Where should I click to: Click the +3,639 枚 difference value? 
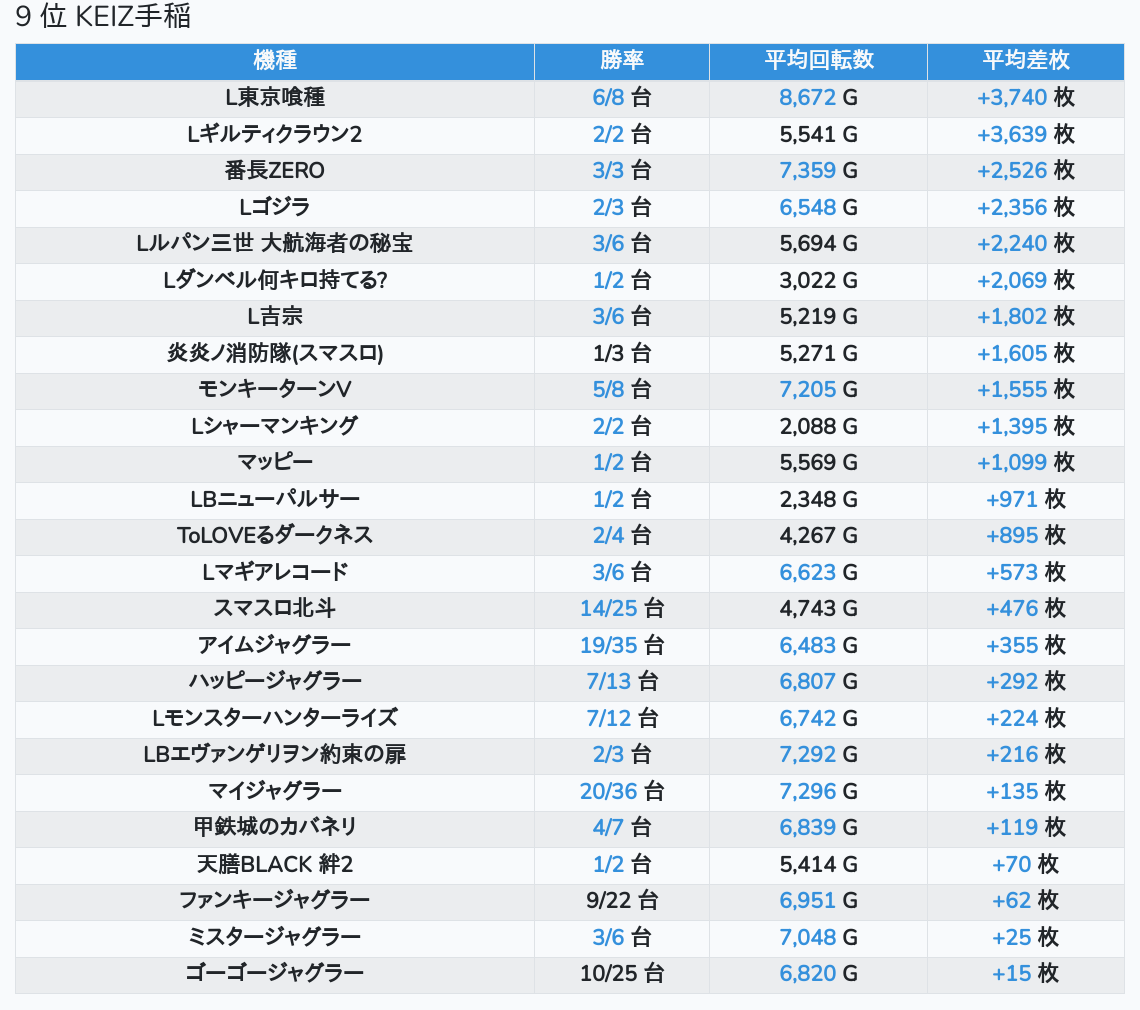coord(1026,135)
